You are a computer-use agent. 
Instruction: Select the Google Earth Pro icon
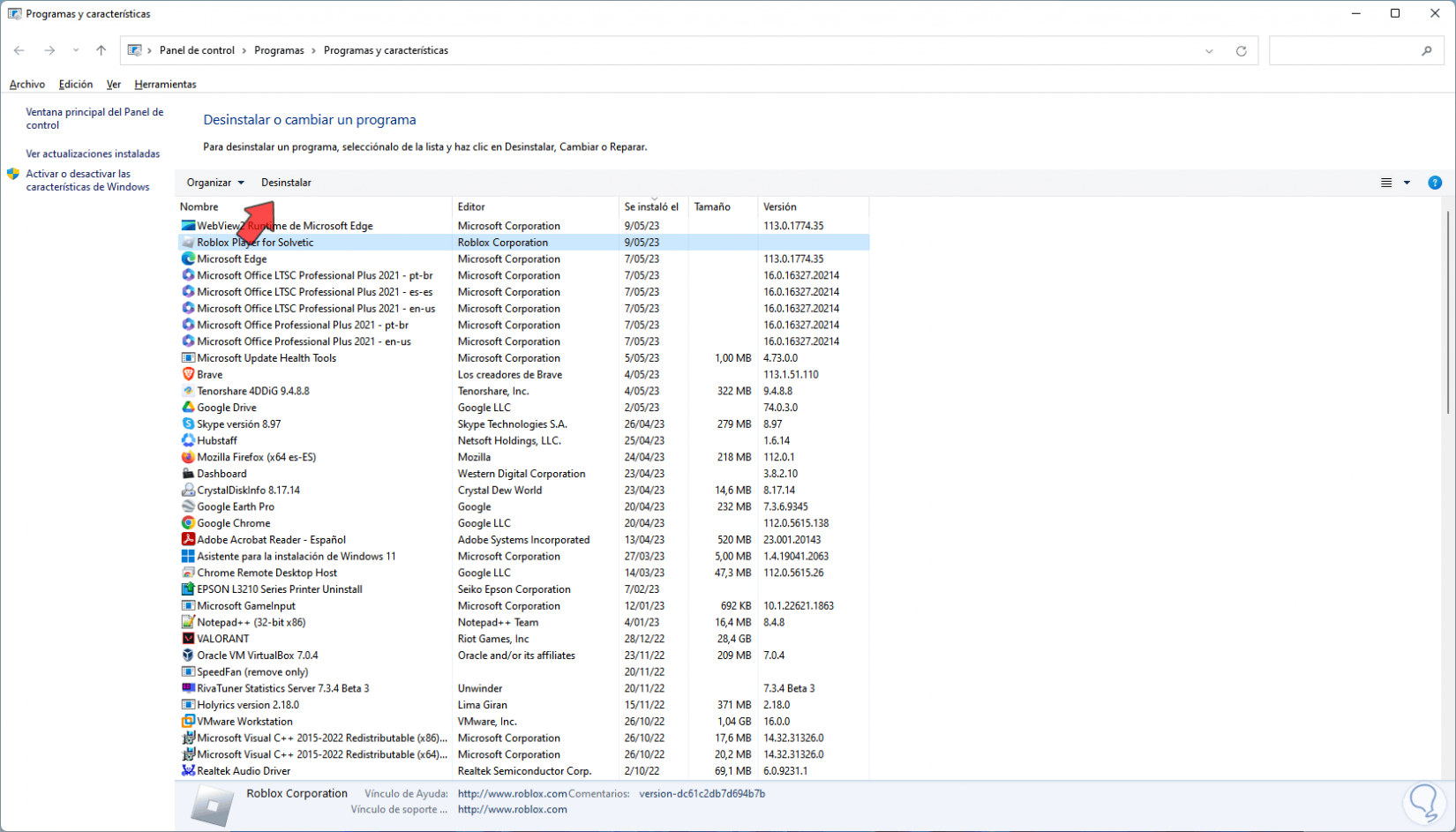188,506
